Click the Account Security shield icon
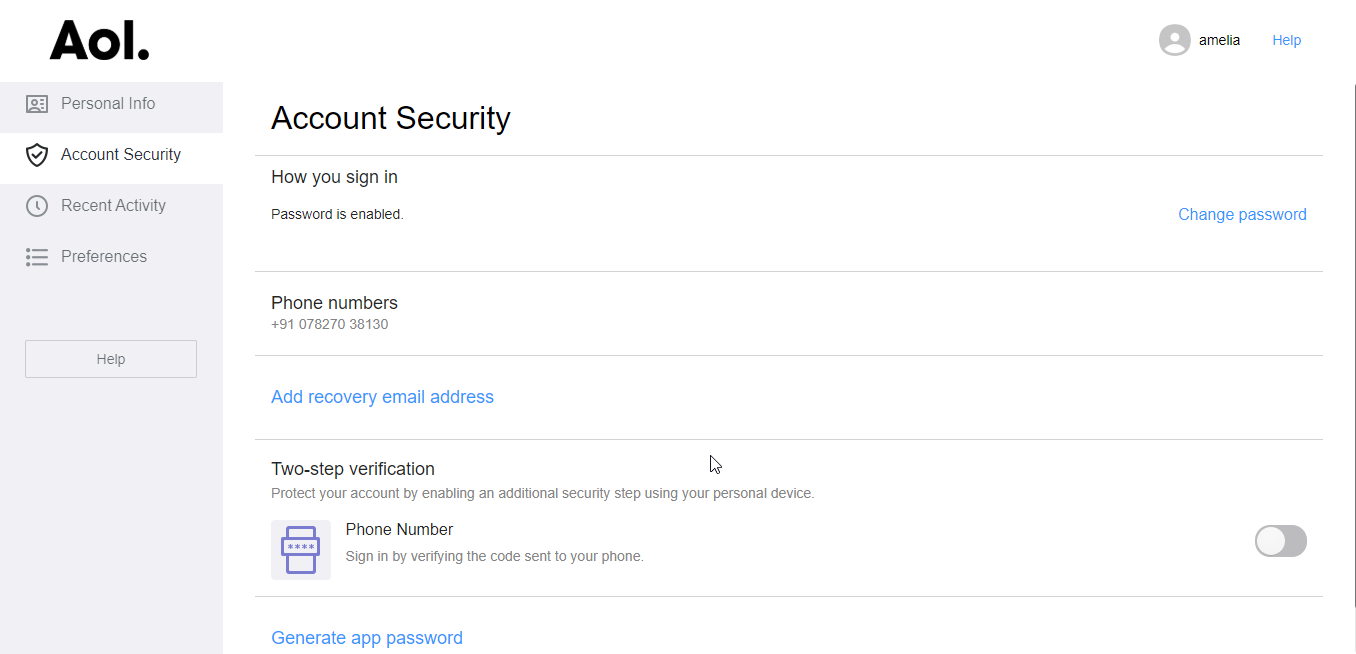The image size is (1356, 654). coord(37,155)
